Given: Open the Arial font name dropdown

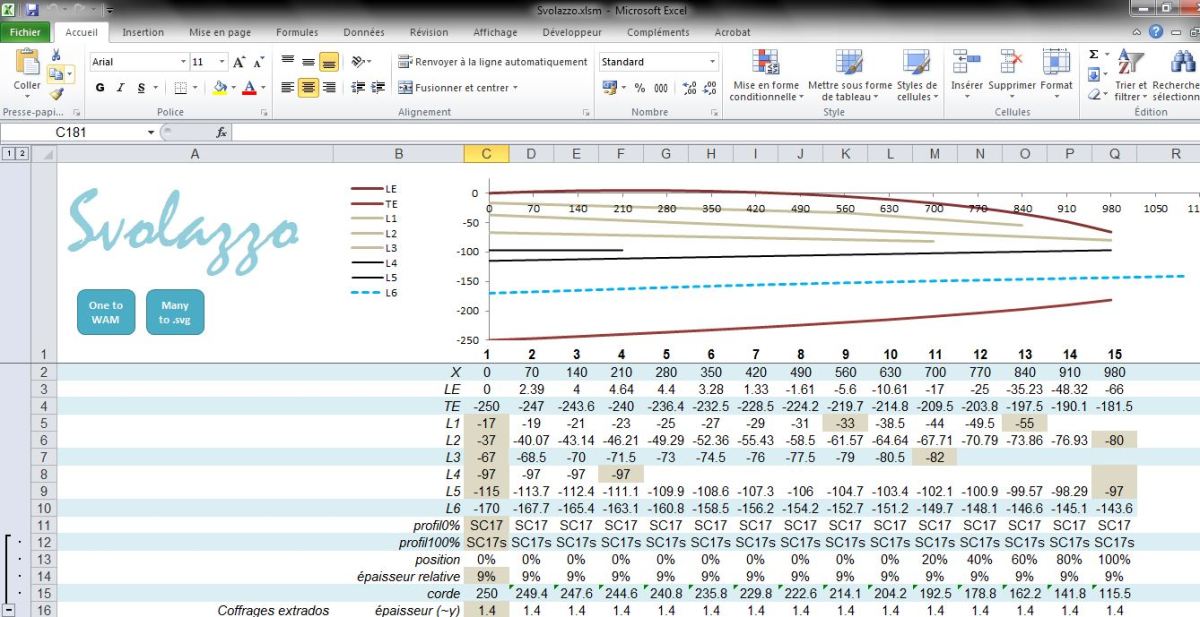Looking at the screenshot, I should coord(182,62).
